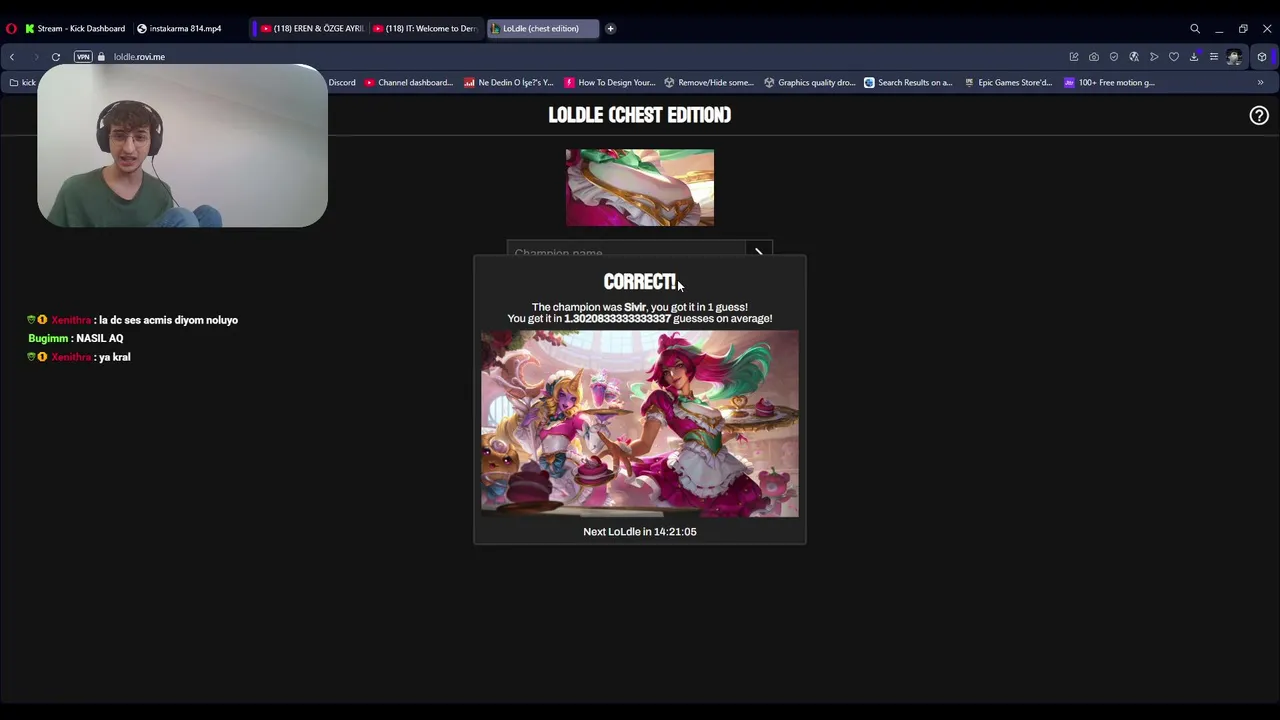Click the loldle.rovi.me address bar
Viewport: 1280px width, 720px height.
[x=139, y=57]
